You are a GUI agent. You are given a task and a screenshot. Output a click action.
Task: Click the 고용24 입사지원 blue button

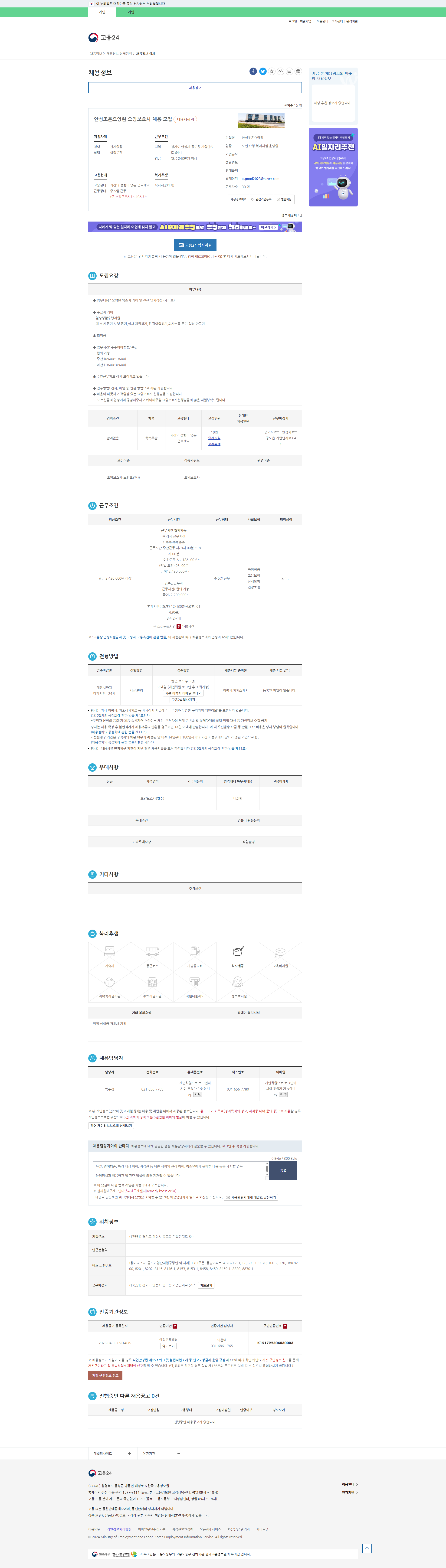195,245
